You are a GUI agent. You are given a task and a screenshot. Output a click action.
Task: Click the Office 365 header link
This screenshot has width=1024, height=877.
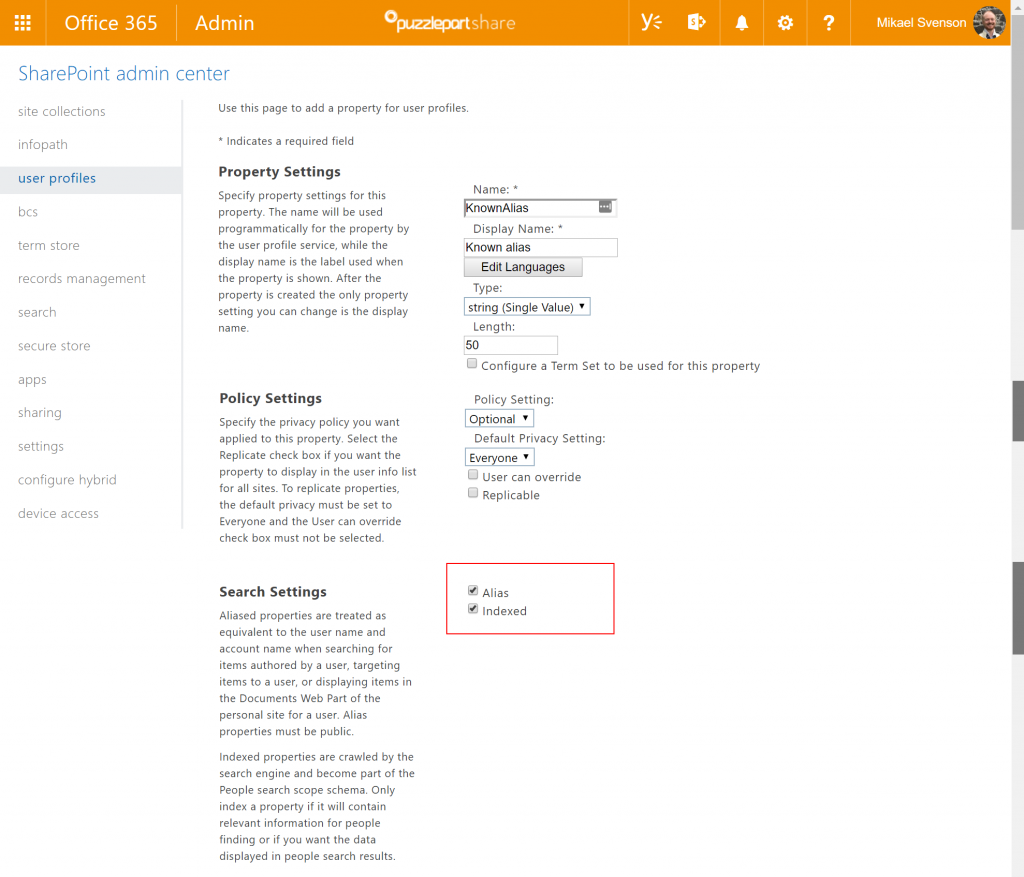coord(111,23)
